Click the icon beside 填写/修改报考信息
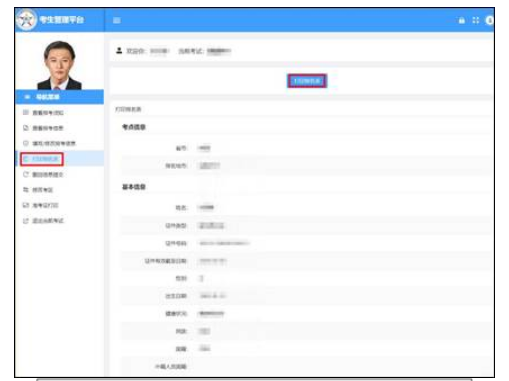Image resolution: width=509 pixels, height=381 pixels. [26, 143]
